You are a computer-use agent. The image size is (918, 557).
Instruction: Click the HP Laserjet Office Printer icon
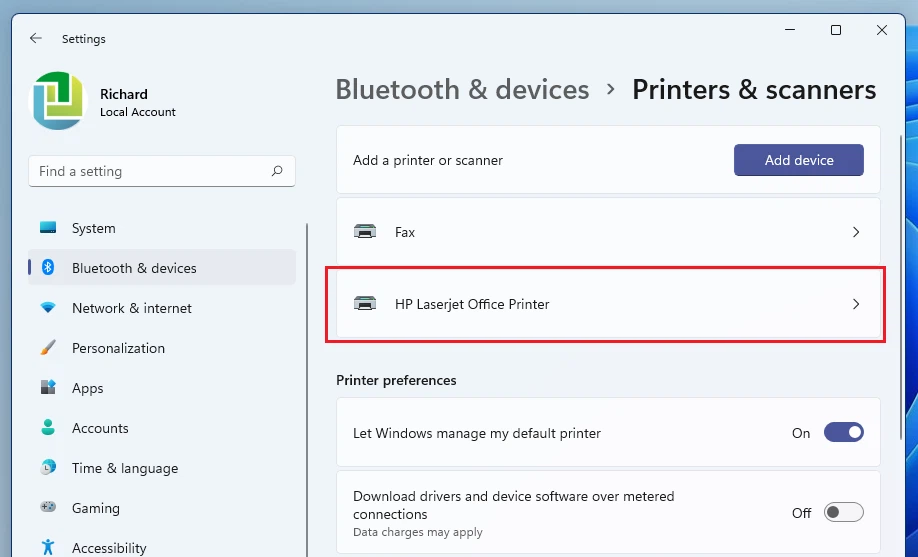[x=366, y=304]
